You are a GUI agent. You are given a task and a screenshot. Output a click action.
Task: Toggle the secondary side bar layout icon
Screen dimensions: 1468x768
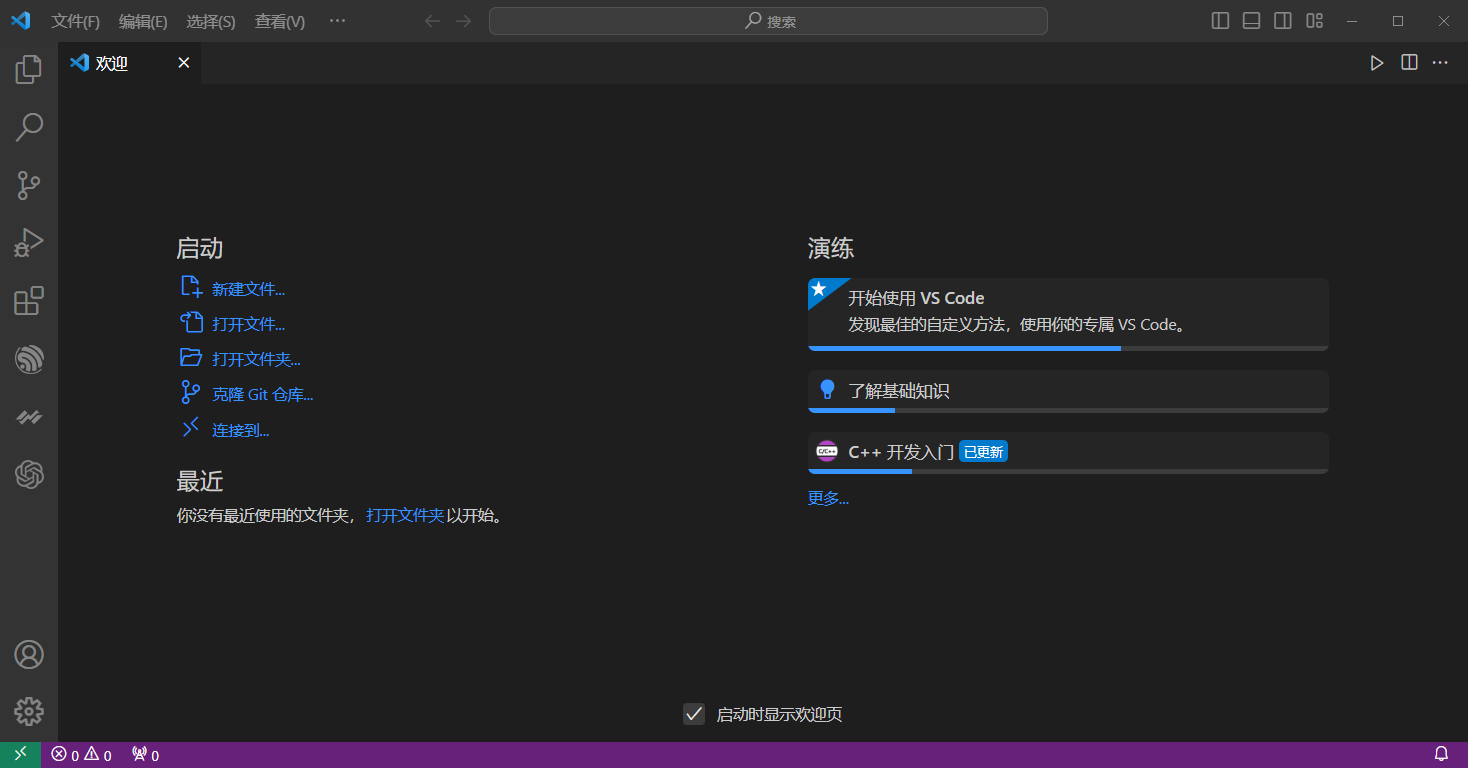(1283, 21)
